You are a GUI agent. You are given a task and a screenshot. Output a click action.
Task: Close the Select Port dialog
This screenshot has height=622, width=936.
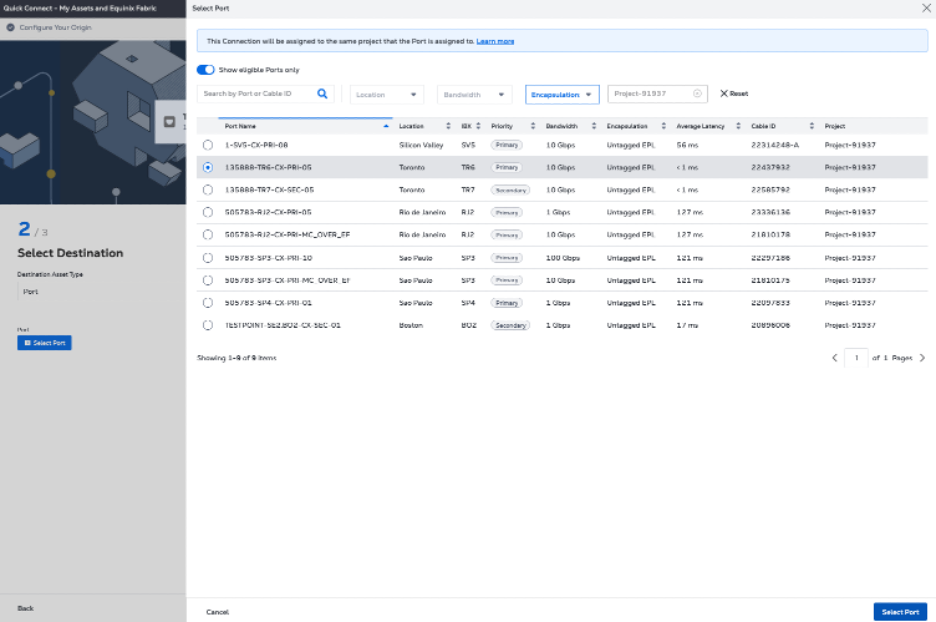coord(925,8)
